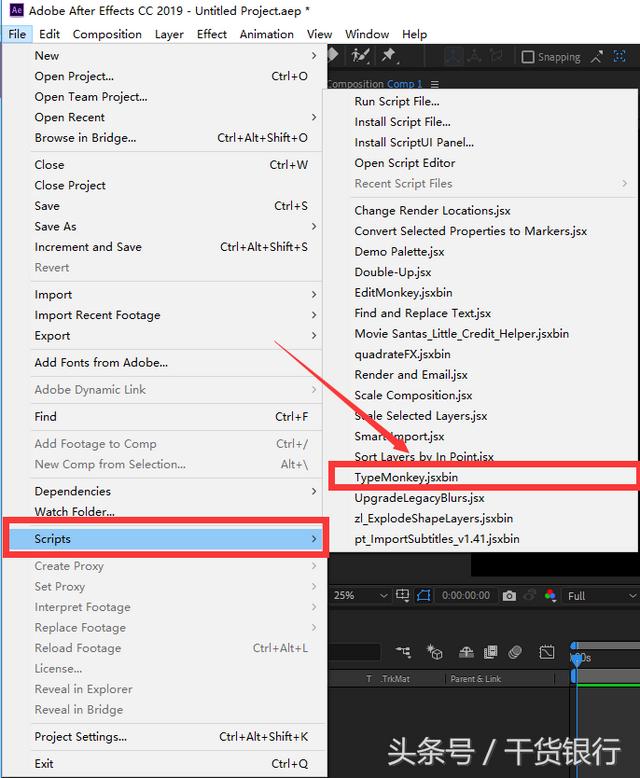Choose Add Fonts from Adobe...
640x778 pixels.
(x=164, y=363)
